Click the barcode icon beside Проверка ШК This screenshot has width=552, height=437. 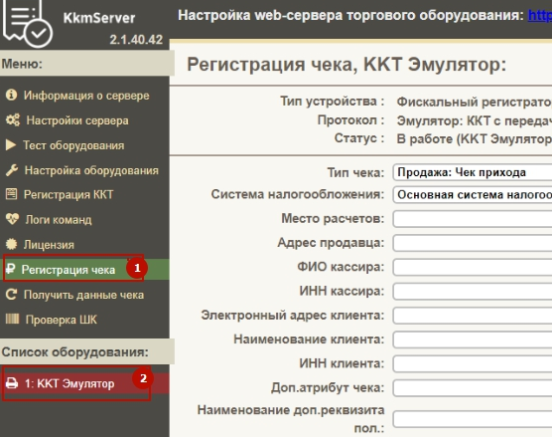point(12,319)
